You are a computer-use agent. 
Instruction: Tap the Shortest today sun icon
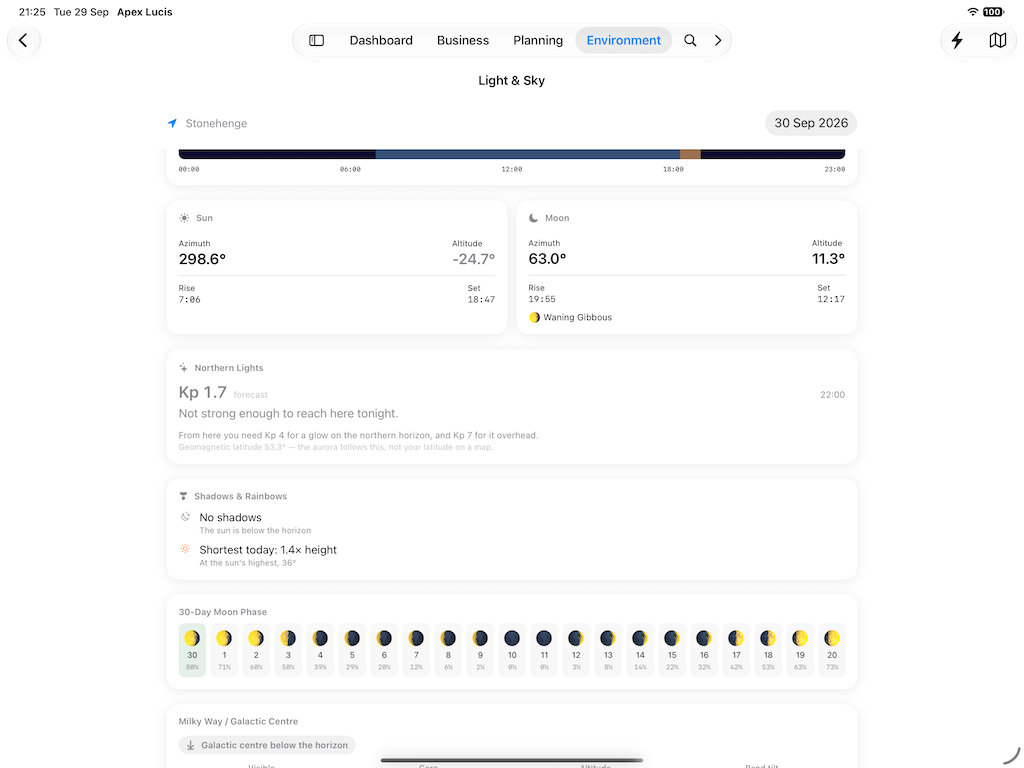click(x=185, y=549)
